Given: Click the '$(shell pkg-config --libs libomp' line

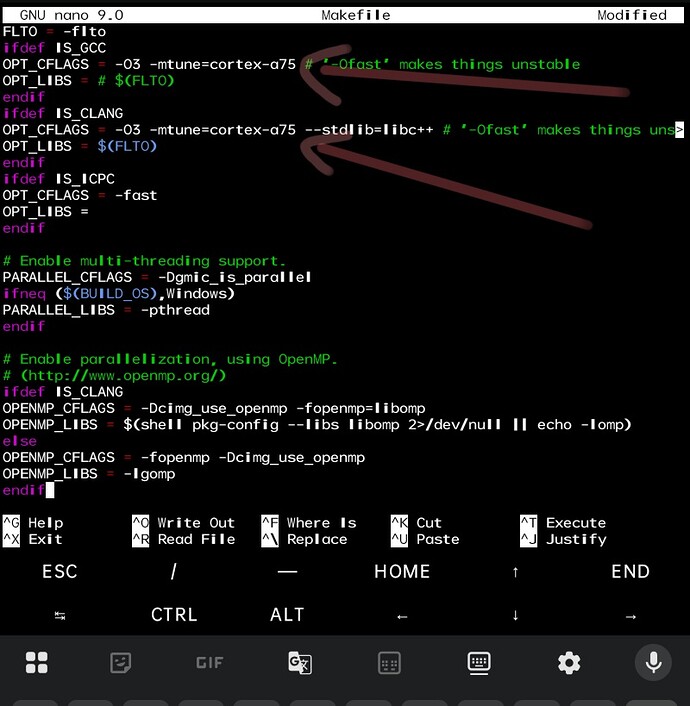Looking at the screenshot, I should pos(317,425).
